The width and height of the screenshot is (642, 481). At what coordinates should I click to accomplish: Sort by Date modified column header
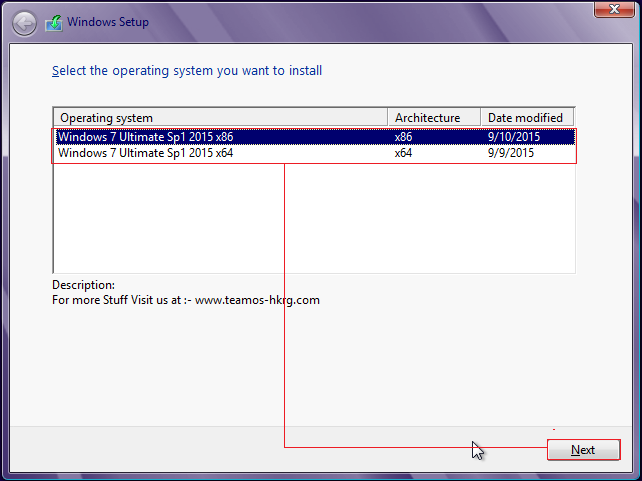click(527, 118)
